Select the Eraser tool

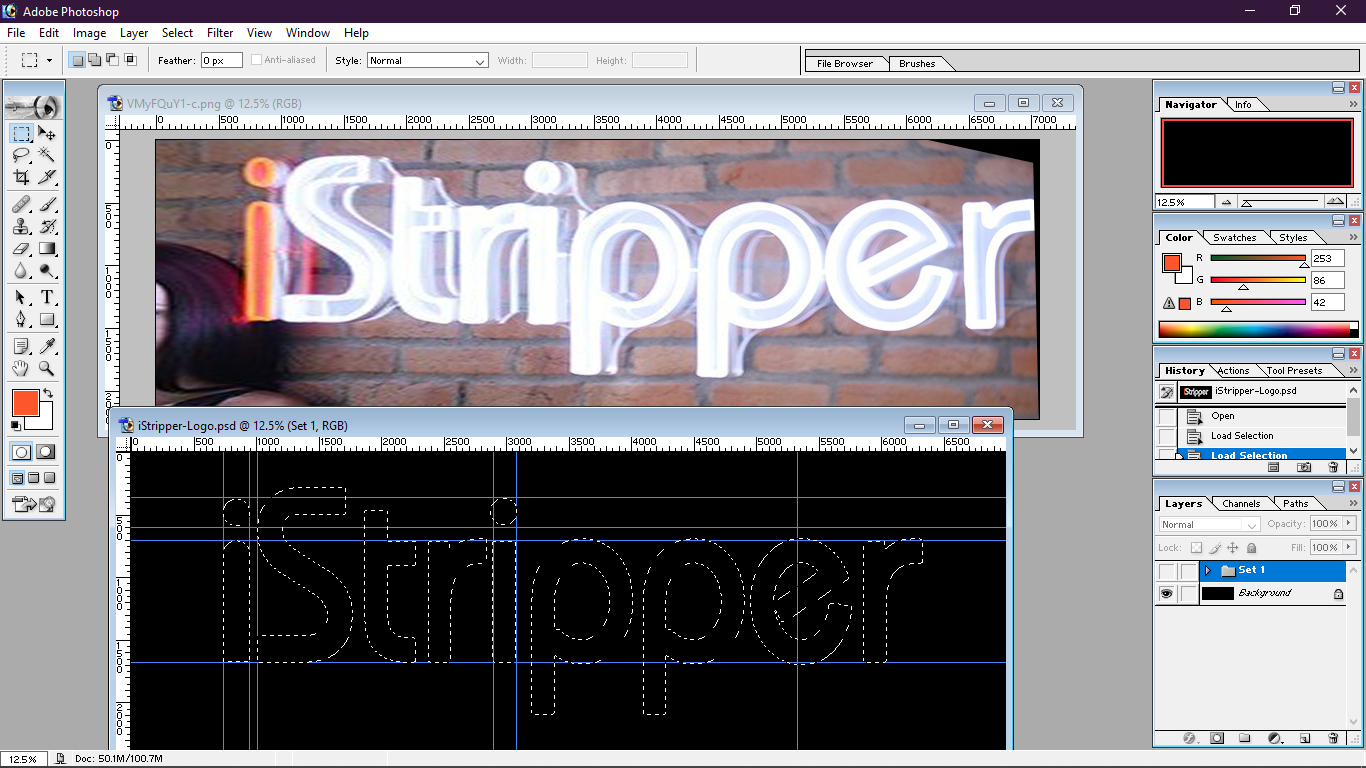point(21,248)
